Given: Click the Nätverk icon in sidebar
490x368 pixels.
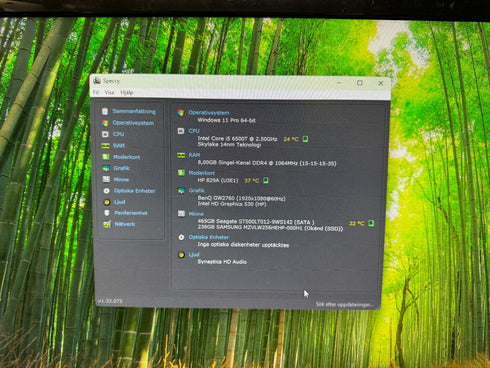Looking at the screenshot, I should [107, 224].
